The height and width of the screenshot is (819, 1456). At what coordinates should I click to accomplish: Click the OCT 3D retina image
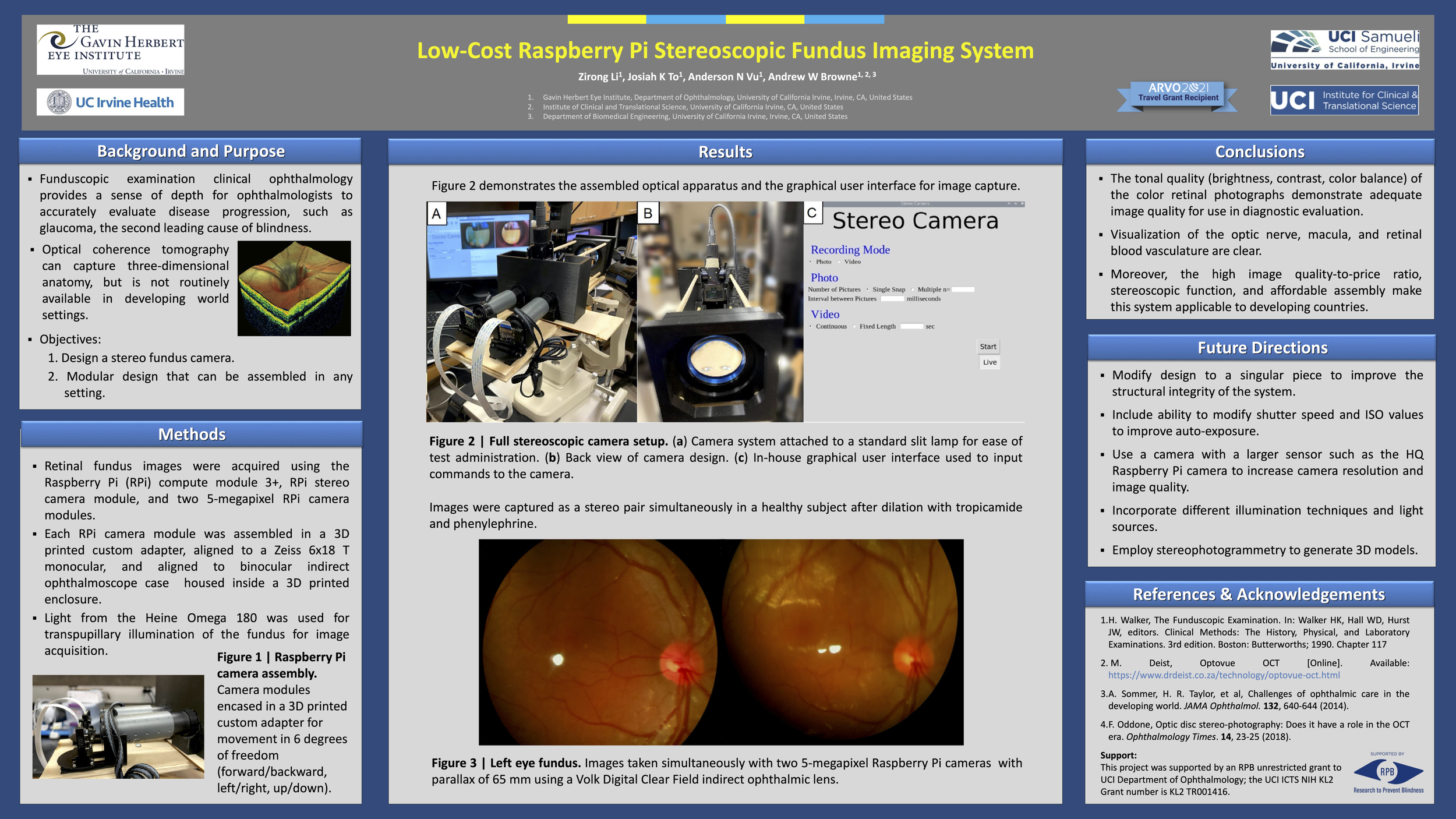[294, 288]
